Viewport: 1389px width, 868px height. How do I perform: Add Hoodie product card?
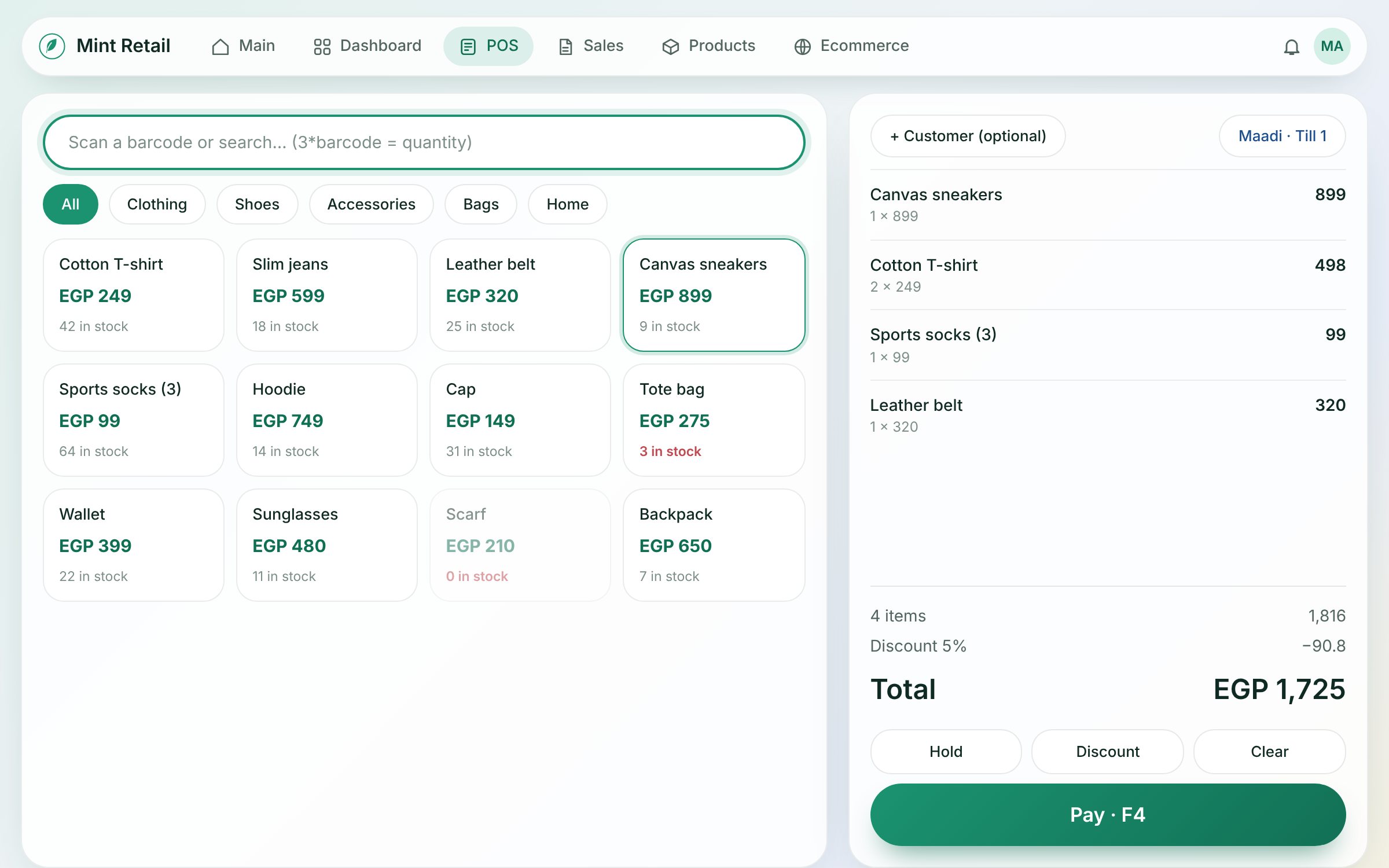coord(327,420)
